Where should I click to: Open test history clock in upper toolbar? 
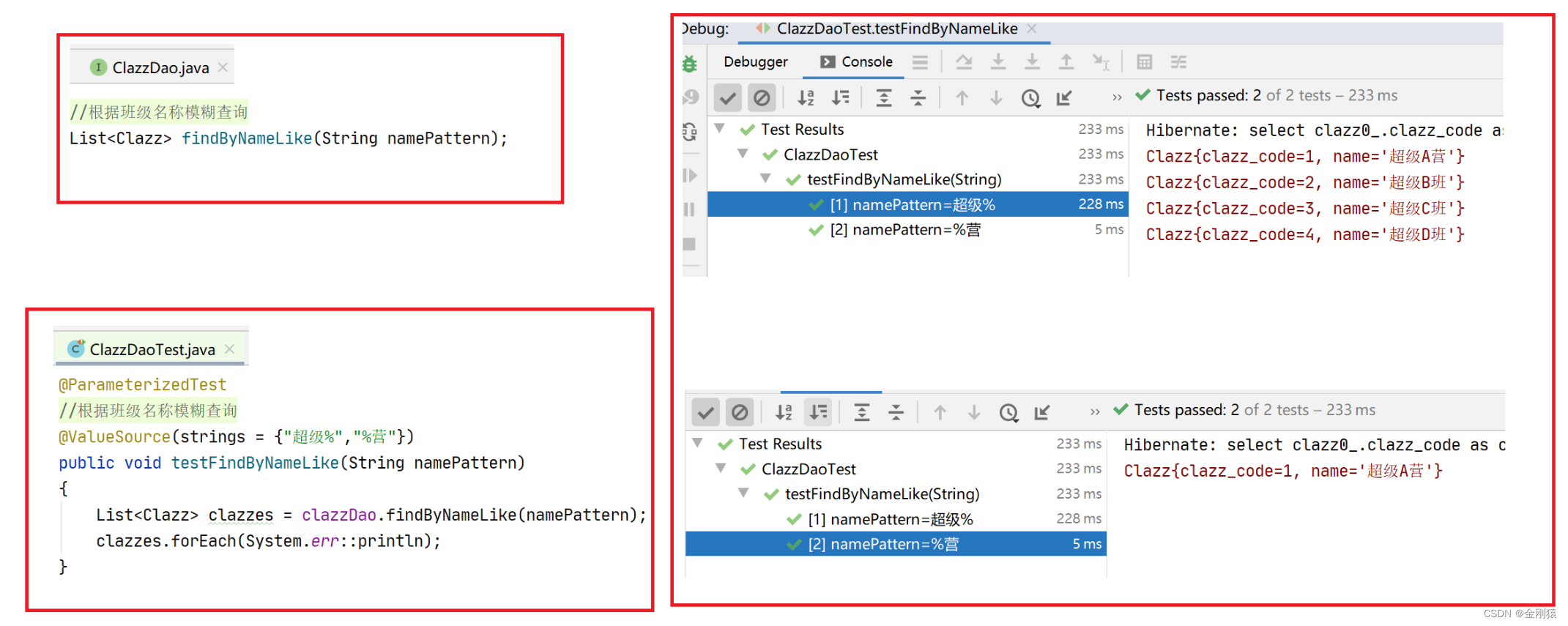[x=1030, y=97]
